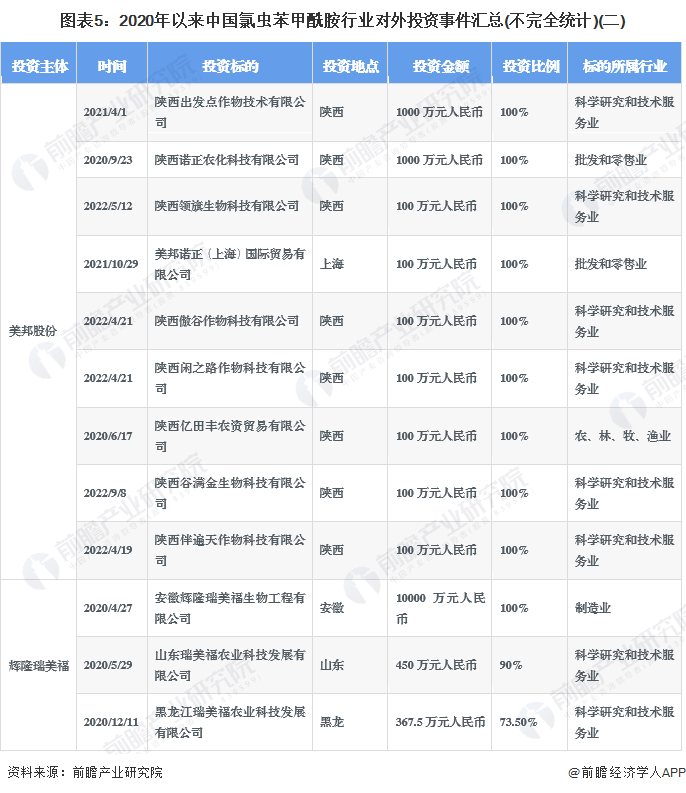Click the 投资主体 column header
This screenshot has height=793, width=686.
(38, 63)
